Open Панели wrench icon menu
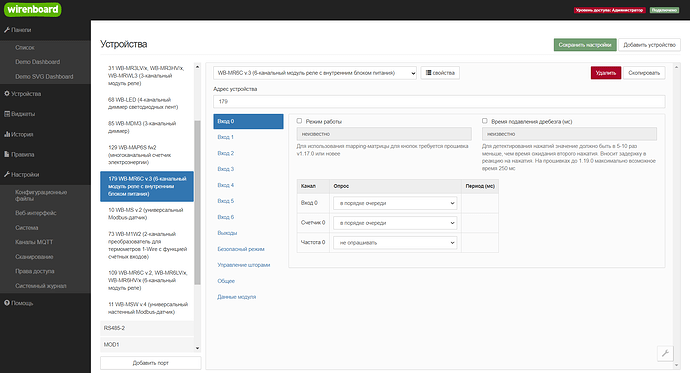This screenshot has width=690, height=373. (7, 30)
